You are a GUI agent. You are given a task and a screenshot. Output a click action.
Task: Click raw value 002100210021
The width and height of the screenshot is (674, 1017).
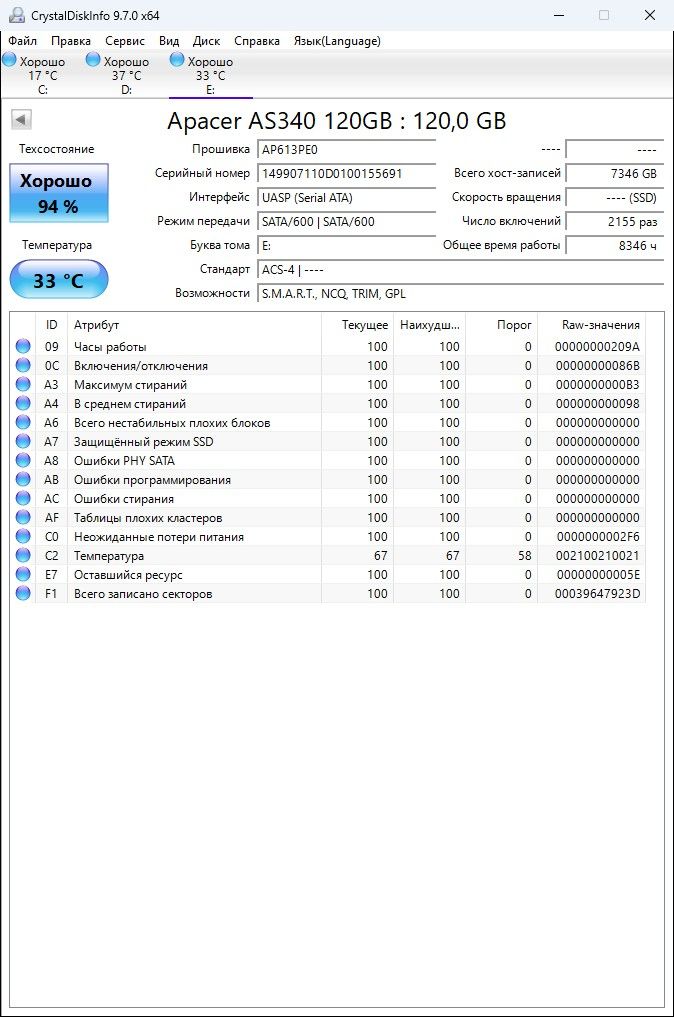tap(597, 556)
